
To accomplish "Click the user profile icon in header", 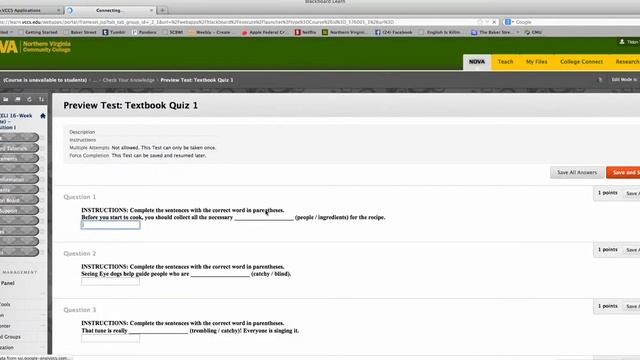I will pyautogui.click(x=622, y=42).
